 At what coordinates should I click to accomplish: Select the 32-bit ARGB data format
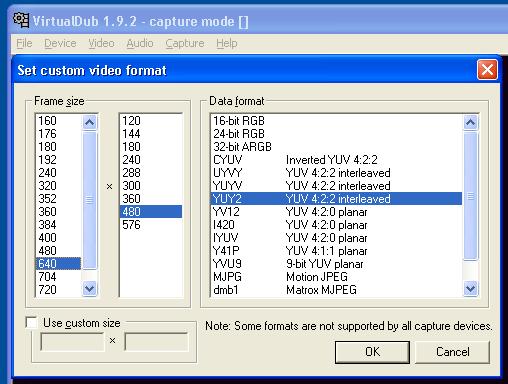(x=337, y=147)
